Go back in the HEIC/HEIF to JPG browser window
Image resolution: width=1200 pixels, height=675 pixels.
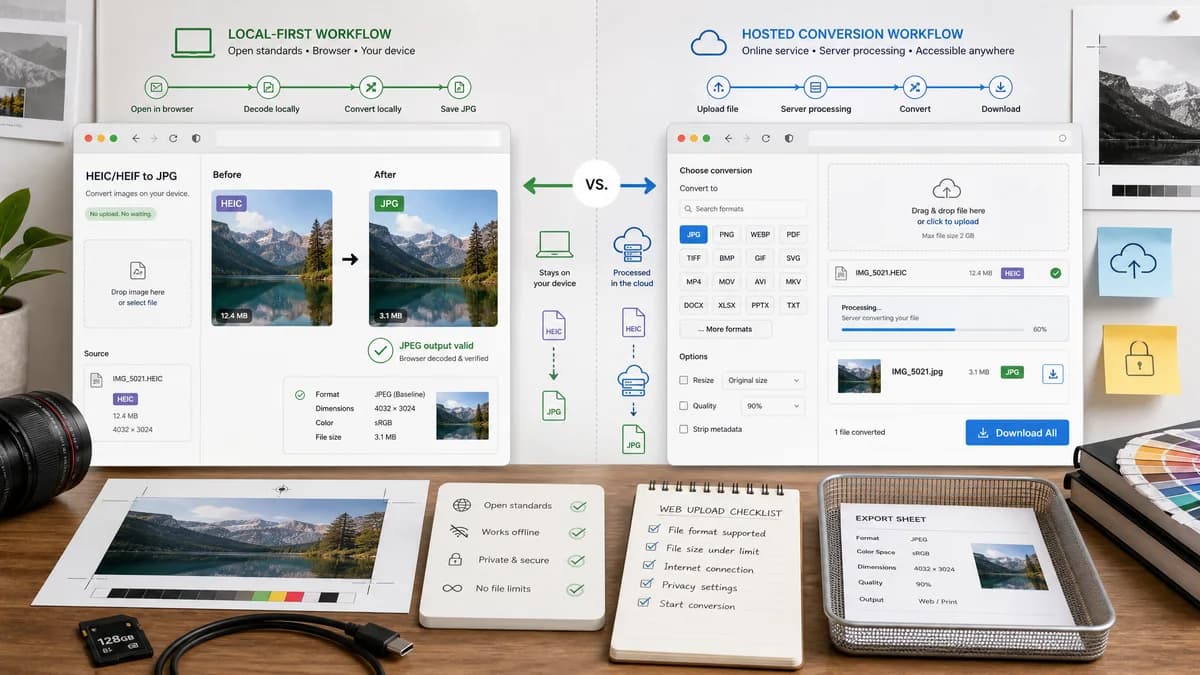(x=135, y=138)
